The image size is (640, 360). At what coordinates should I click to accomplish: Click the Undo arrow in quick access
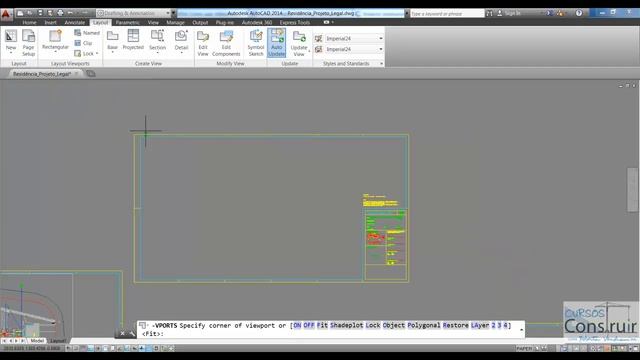click(x=70, y=13)
